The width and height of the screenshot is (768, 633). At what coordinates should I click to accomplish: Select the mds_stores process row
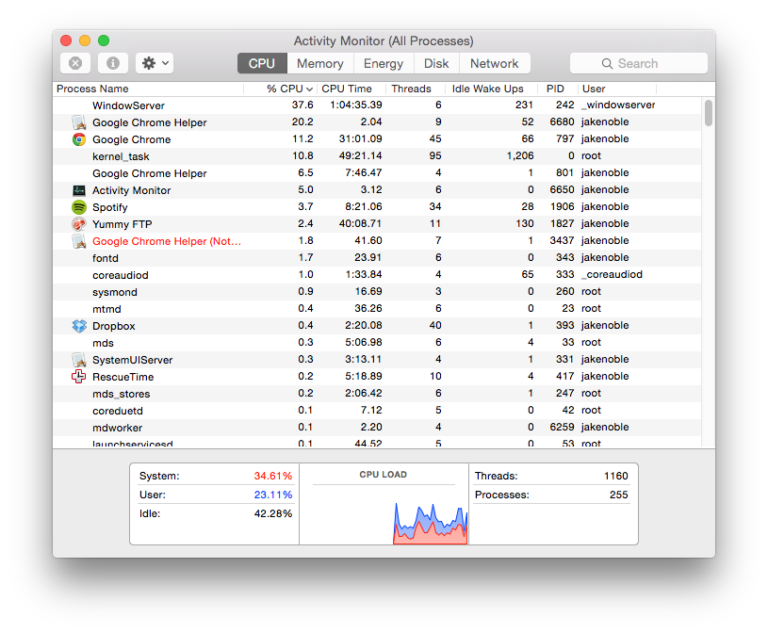pyautogui.click(x=377, y=393)
